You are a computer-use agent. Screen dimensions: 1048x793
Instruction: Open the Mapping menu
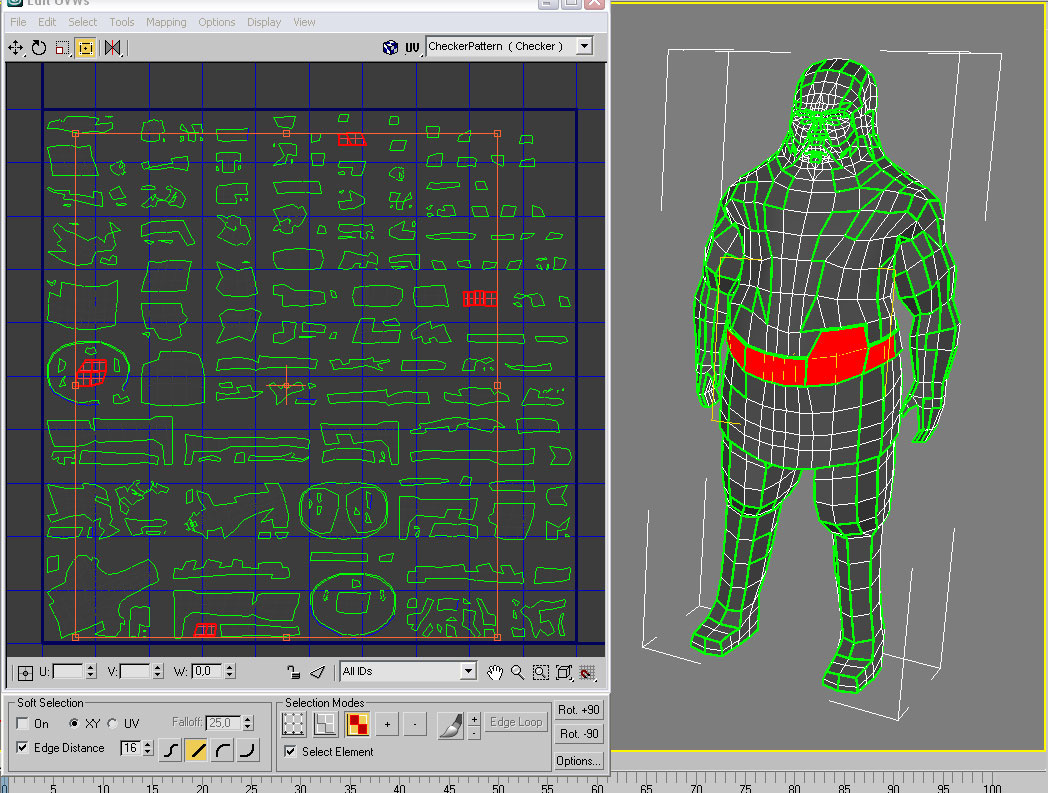(166, 22)
